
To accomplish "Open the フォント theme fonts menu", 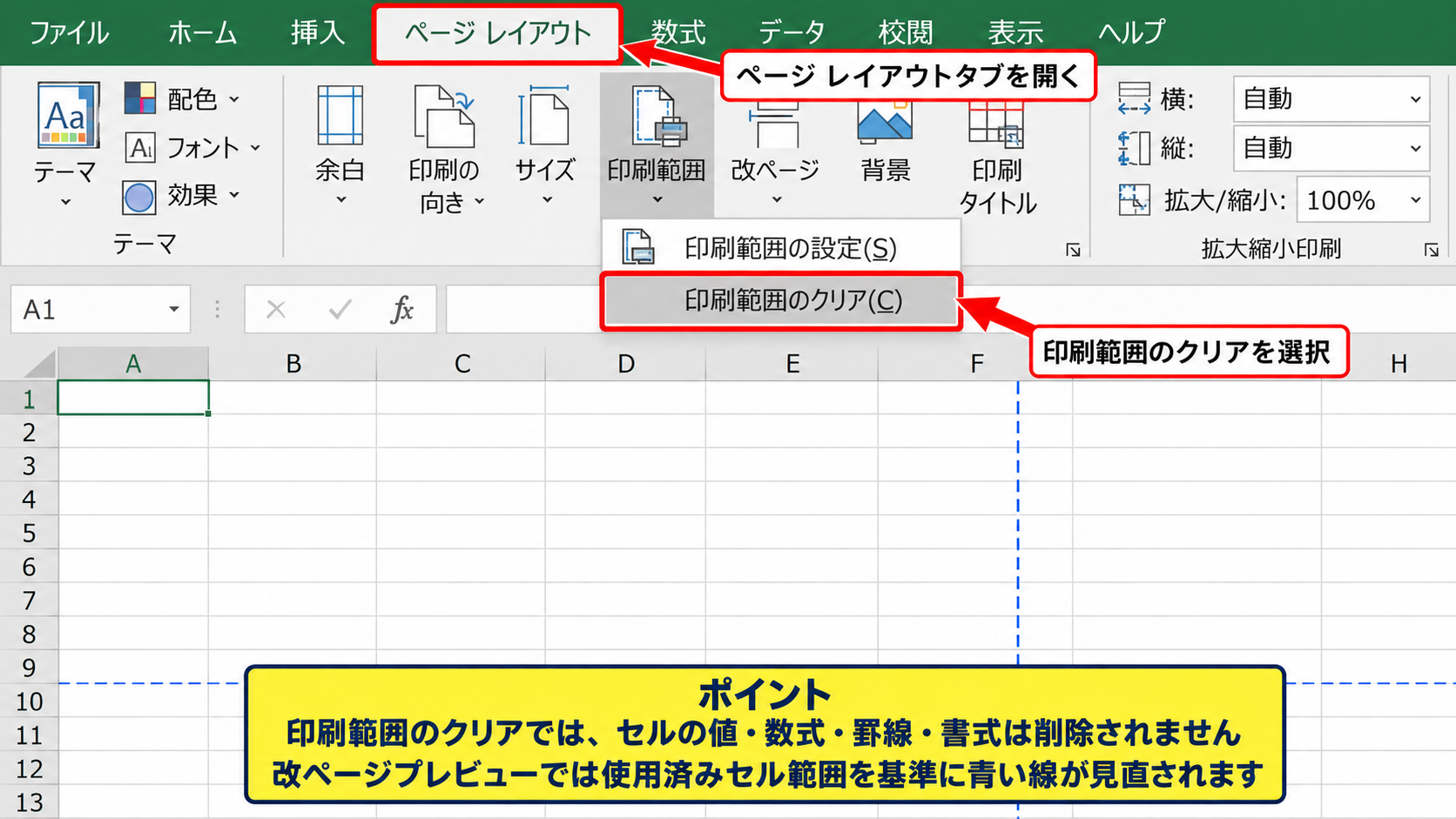I will pyautogui.click(x=192, y=148).
